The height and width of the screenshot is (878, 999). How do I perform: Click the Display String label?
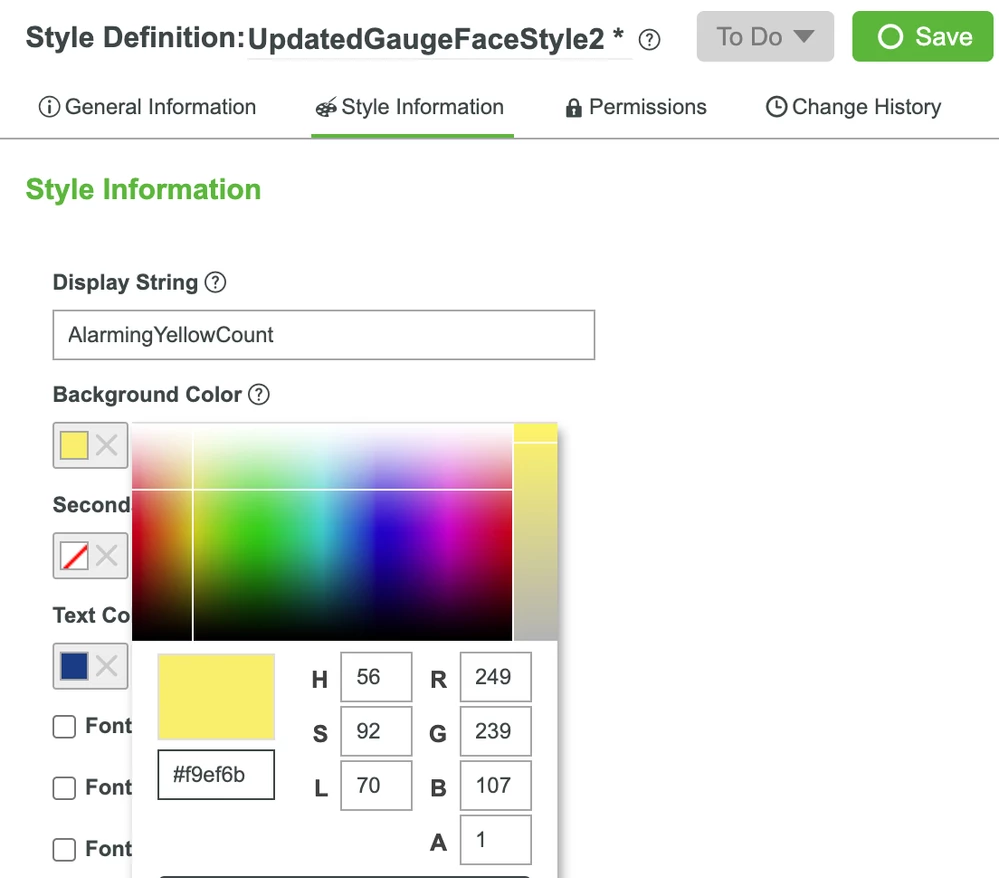(126, 282)
